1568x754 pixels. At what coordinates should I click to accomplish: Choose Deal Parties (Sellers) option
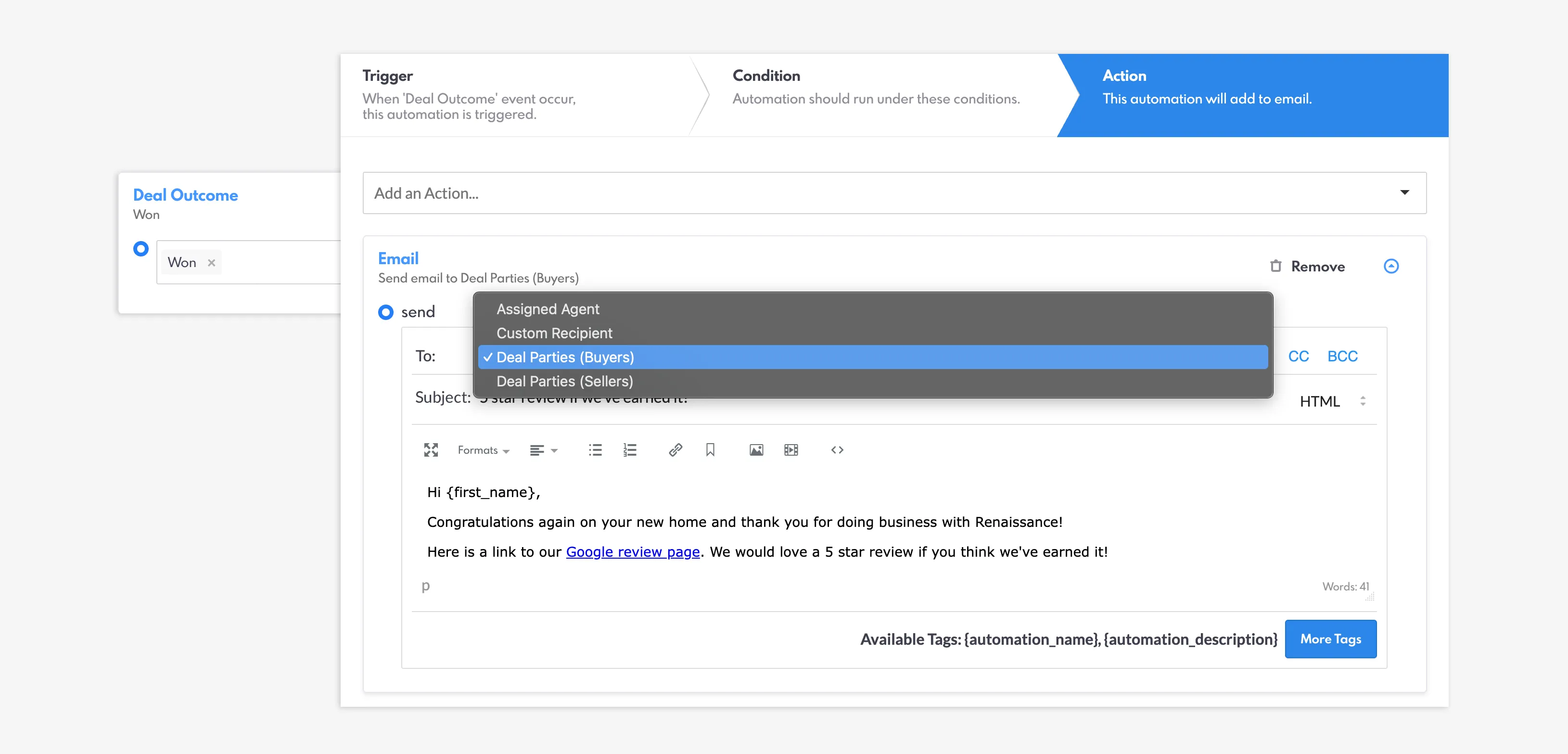pyautogui.click(x=564, y=382)
